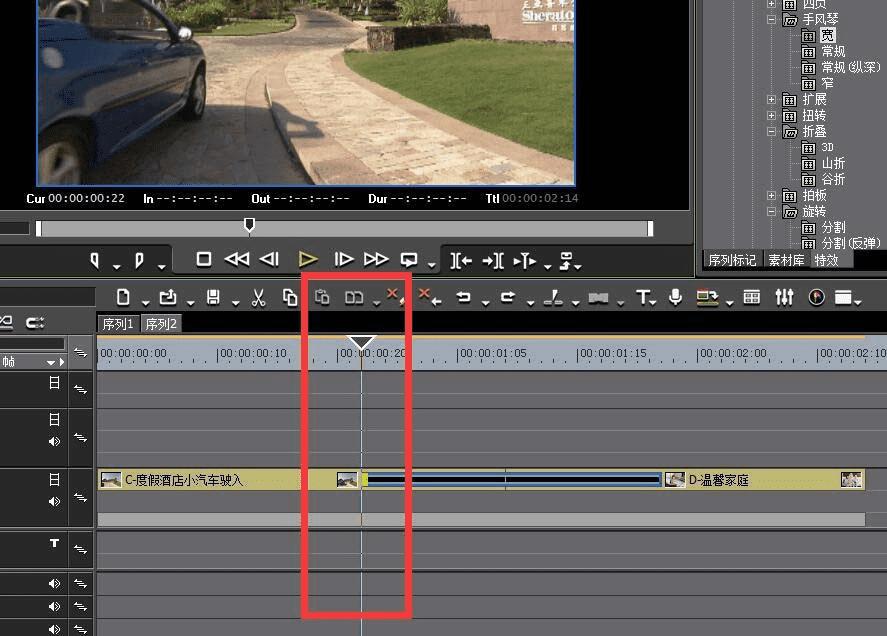Open the 特效 panel tab
The width and height of the screenshot is (887, 636).
826,260
